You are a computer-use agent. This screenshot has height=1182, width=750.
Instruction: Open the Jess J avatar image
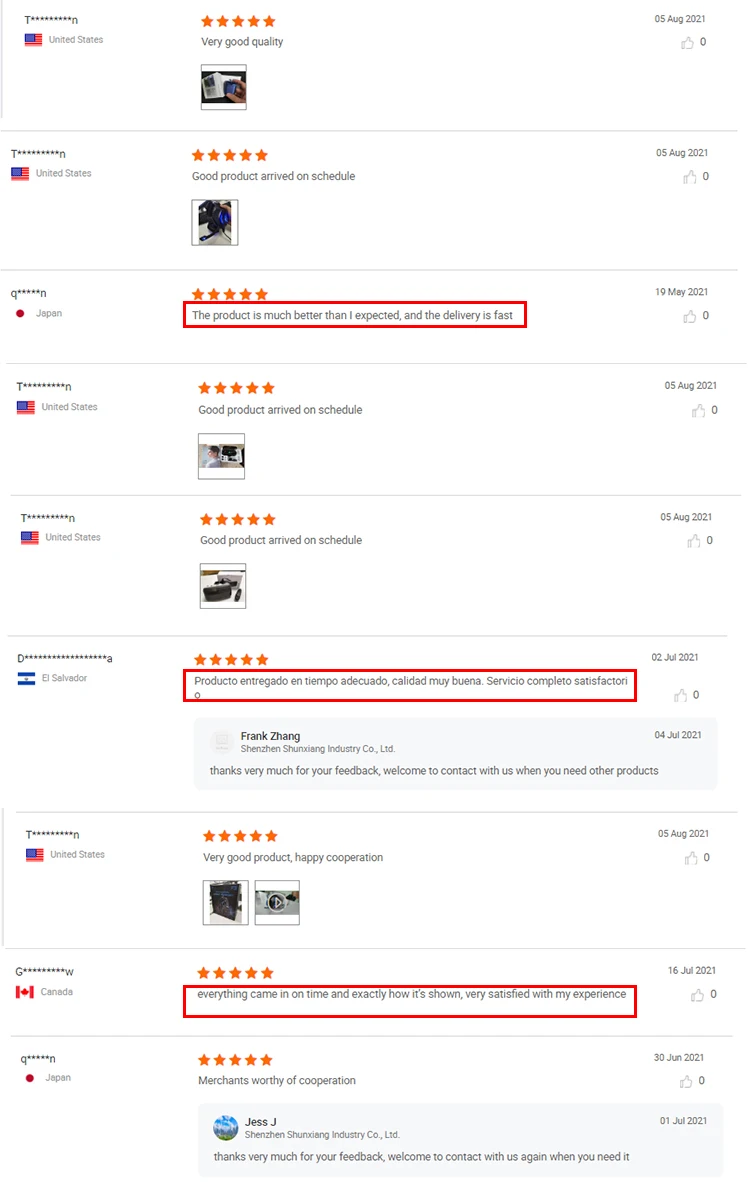pyautogui.click(x=226, y=1128)
